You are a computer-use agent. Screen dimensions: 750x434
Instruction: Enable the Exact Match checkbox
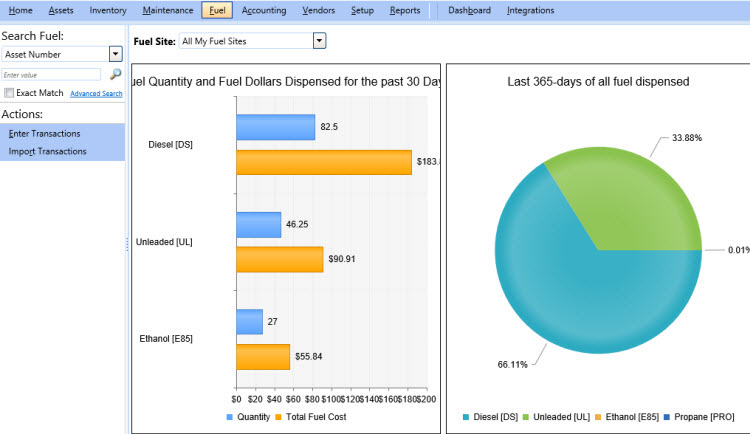(x=9, y=93)
